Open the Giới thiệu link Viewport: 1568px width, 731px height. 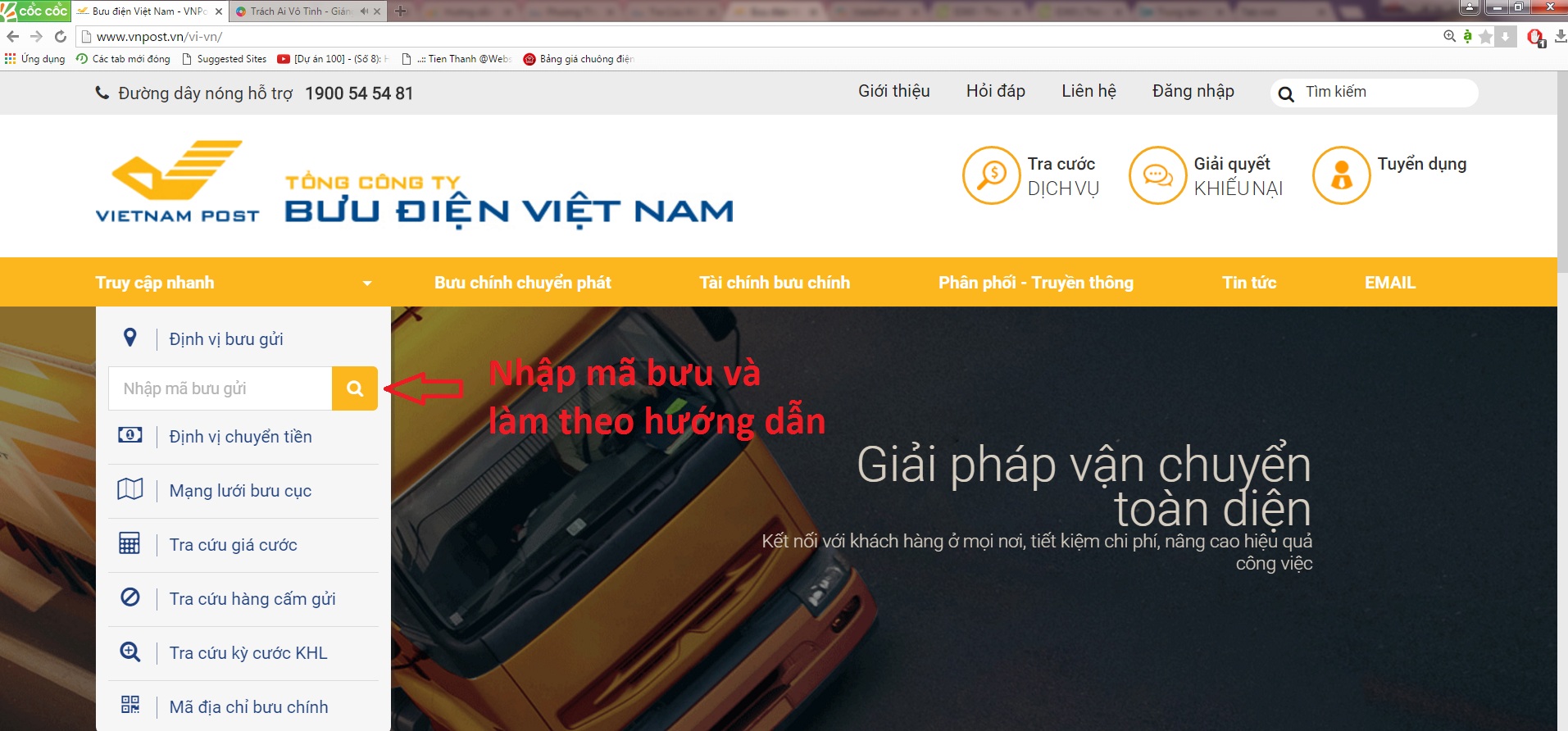tap(893, 91)
